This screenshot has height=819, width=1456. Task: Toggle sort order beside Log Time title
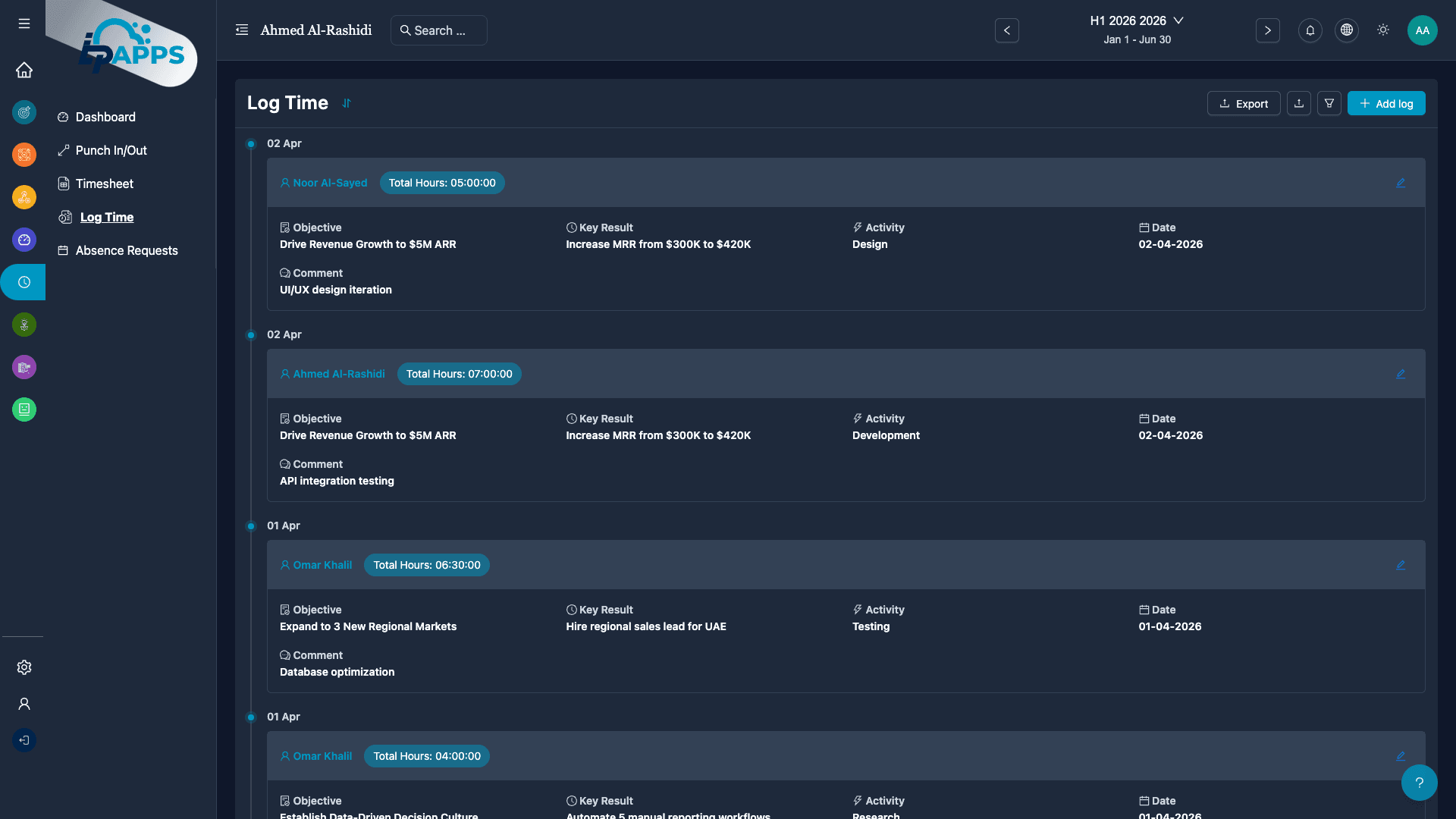(x=347, y=103)
